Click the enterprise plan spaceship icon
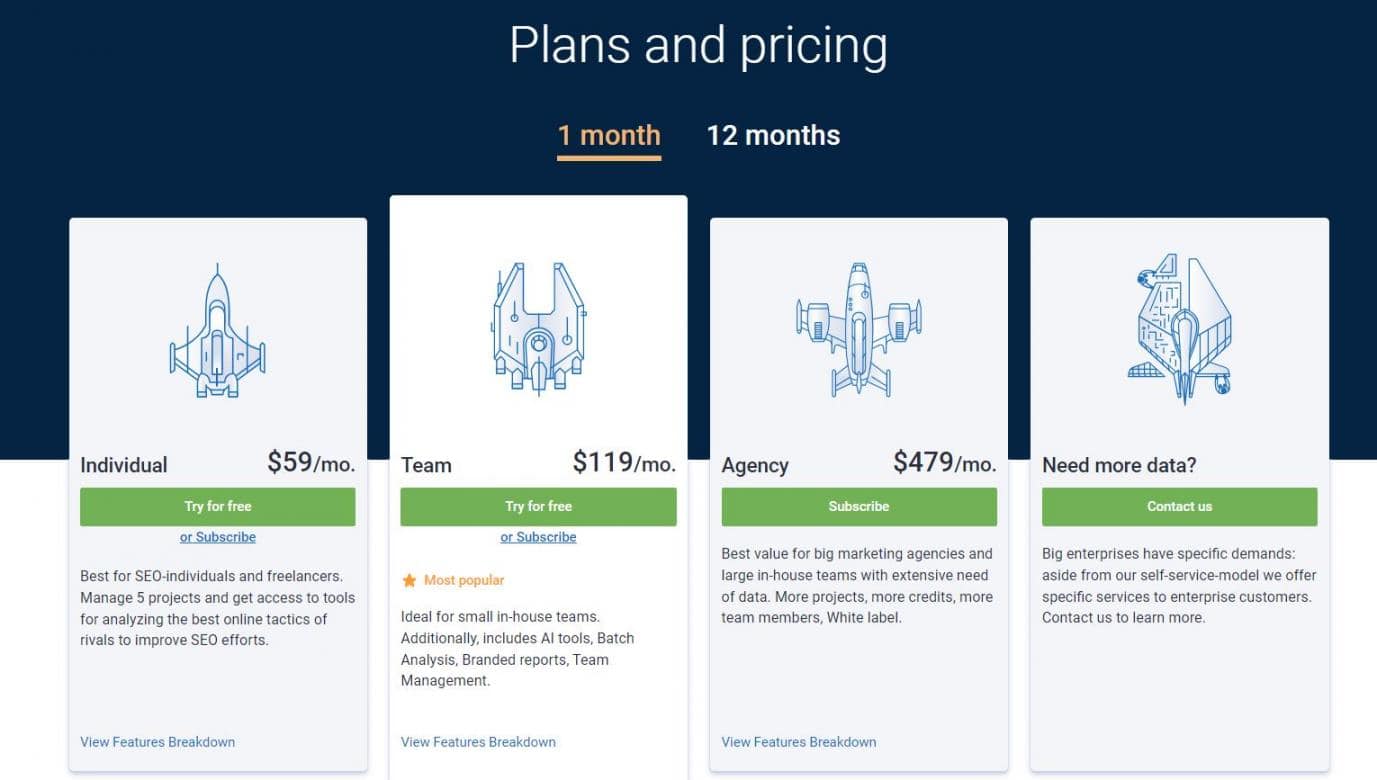Viewport: 1377px width, 780px height. tap(1180, 329)
